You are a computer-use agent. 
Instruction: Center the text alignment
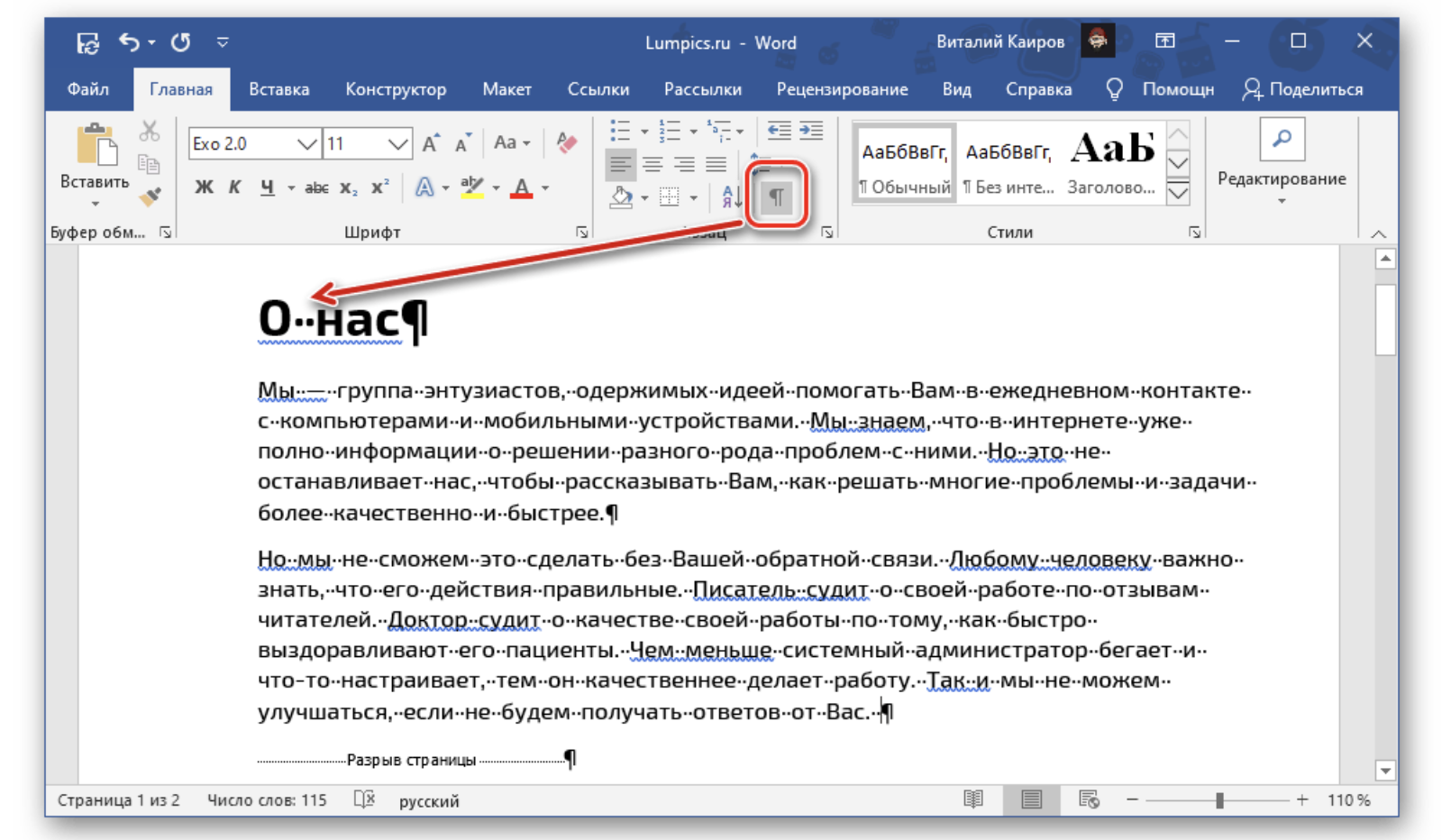coord(653,164)
